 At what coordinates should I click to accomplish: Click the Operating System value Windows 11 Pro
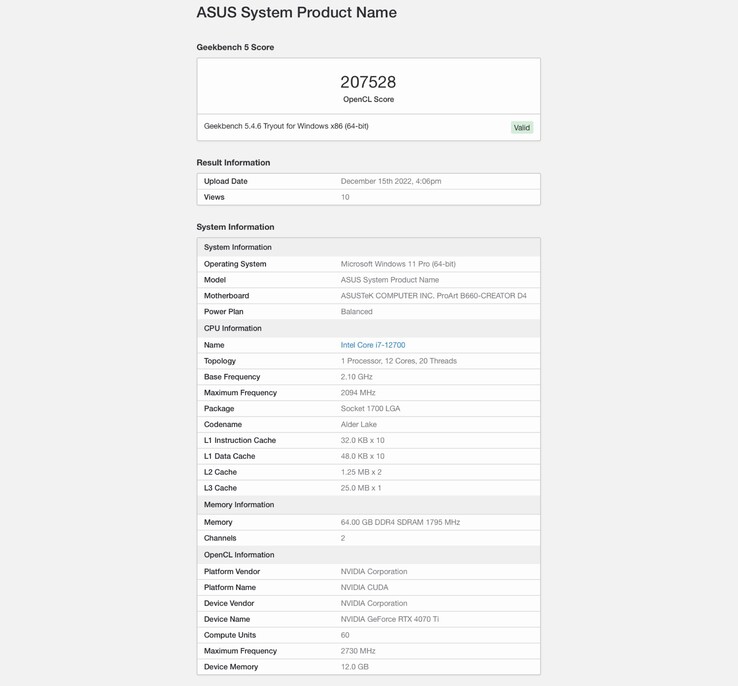[398, 264]
